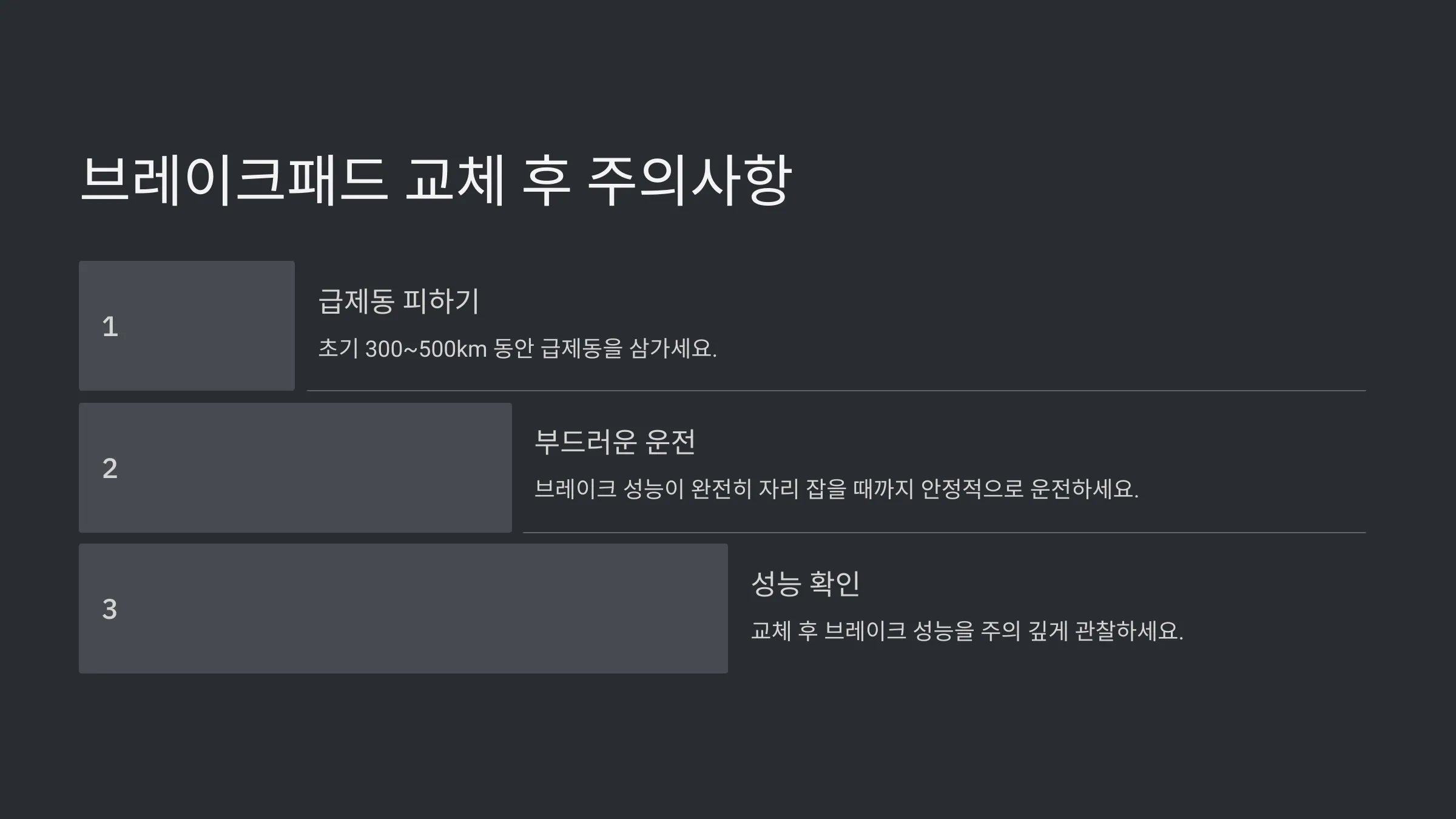
Task: Select the number 3 label
Action: (x=110, y=609)
